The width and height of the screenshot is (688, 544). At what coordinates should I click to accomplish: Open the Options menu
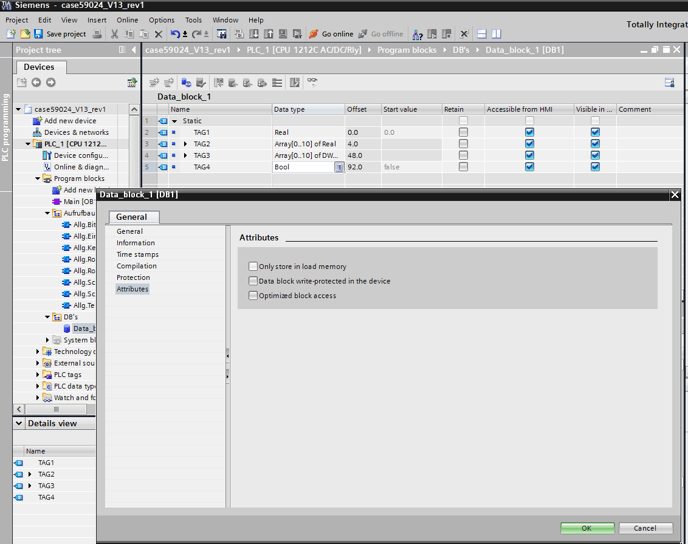point(161,20)
